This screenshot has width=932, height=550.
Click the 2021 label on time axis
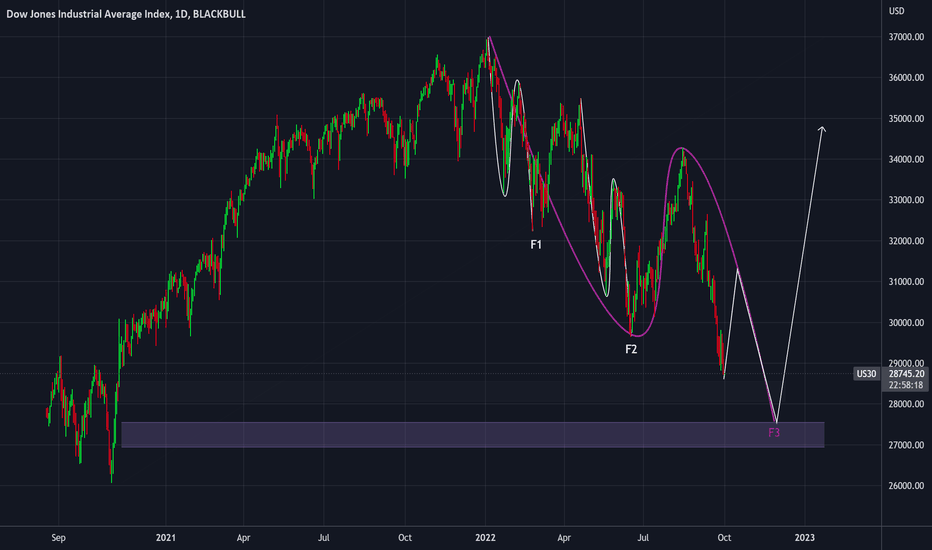(166, 538)
